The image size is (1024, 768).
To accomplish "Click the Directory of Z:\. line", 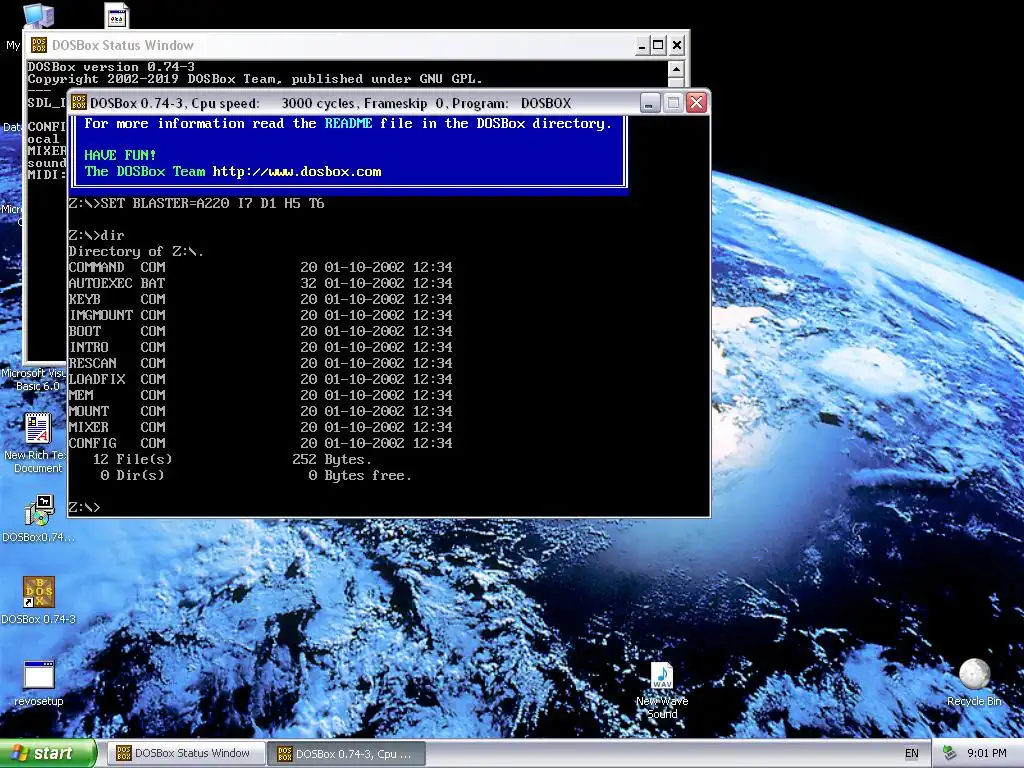I will point(136,251).
